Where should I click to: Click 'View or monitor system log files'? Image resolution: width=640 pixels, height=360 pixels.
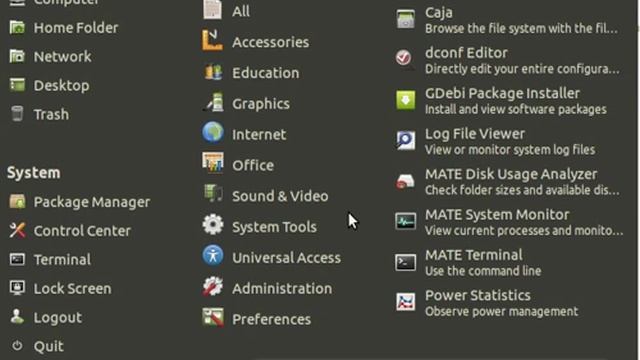tap(510, 150)
